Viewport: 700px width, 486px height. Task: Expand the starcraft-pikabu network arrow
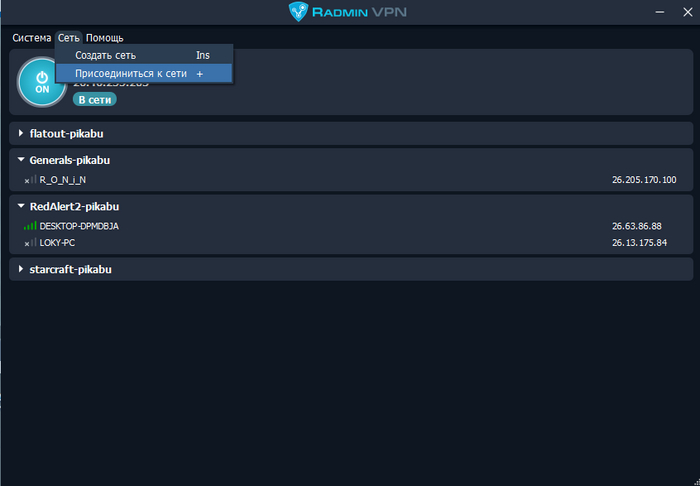pos(21,269)
